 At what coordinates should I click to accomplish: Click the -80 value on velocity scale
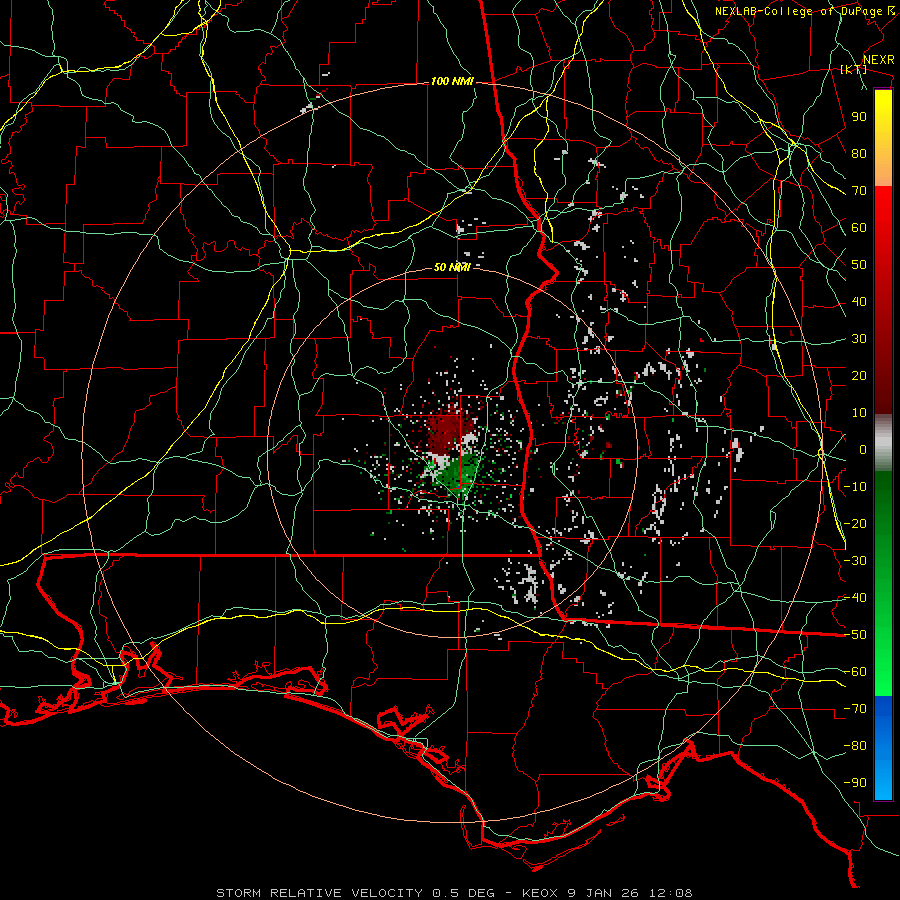tap(855, 746)
